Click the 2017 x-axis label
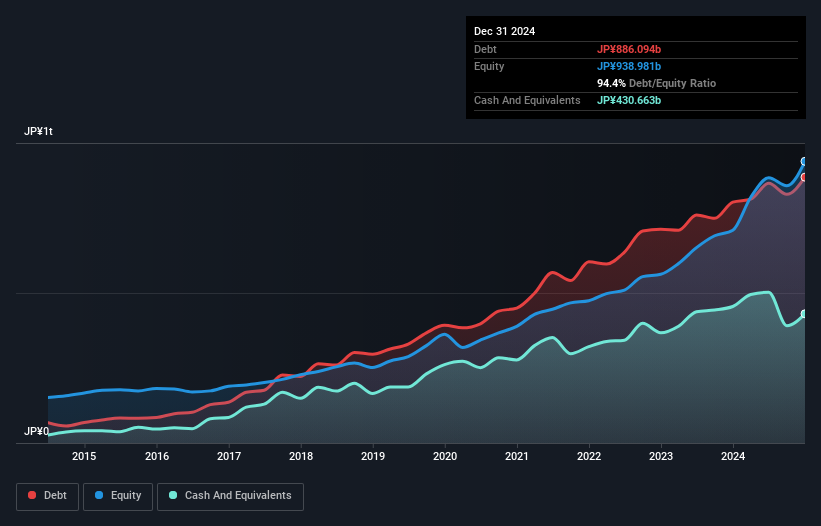This screenshot has height=526, width=821. click(229, 456)
